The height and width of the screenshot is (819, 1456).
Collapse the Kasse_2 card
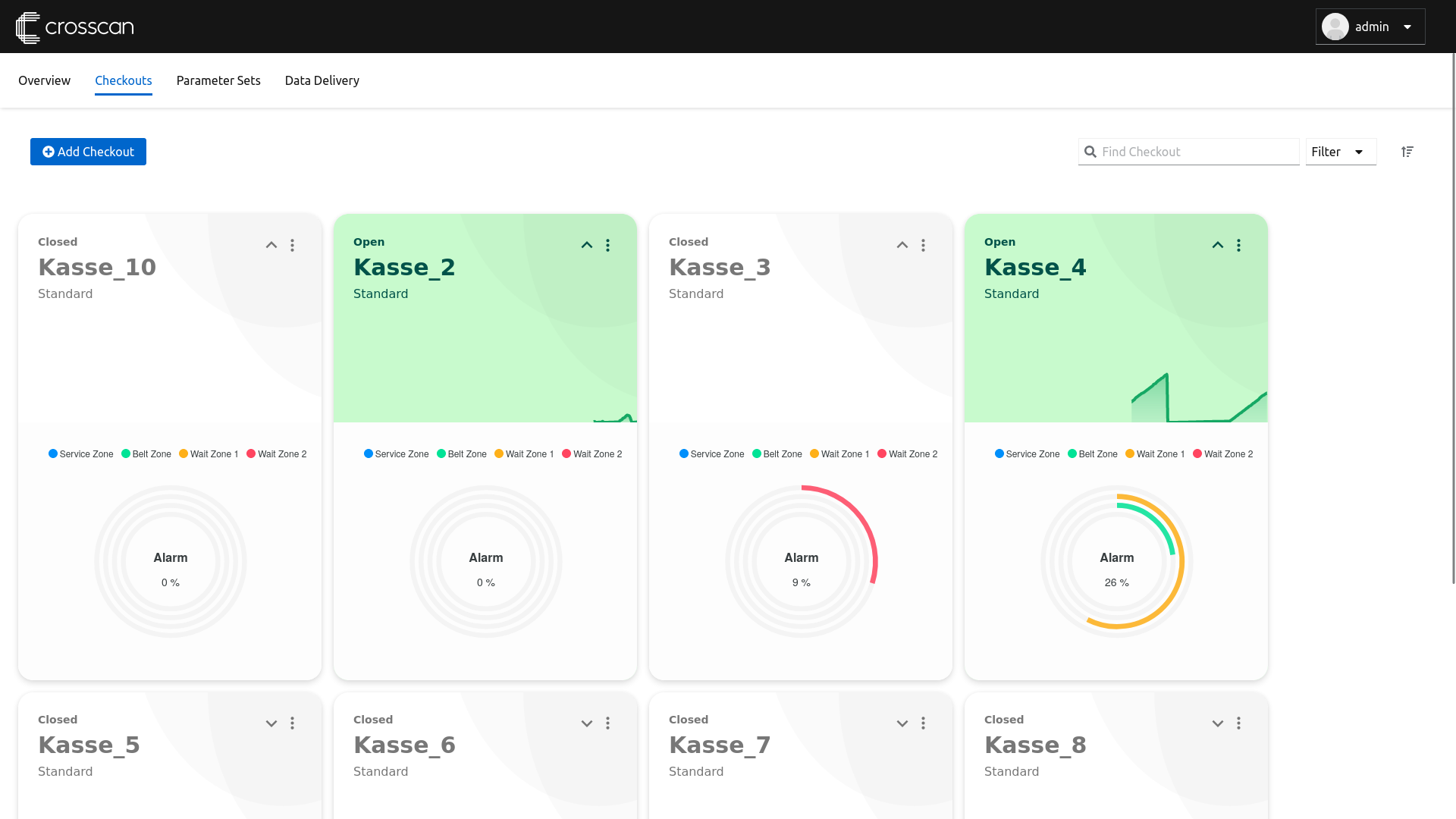pos(586,245)
